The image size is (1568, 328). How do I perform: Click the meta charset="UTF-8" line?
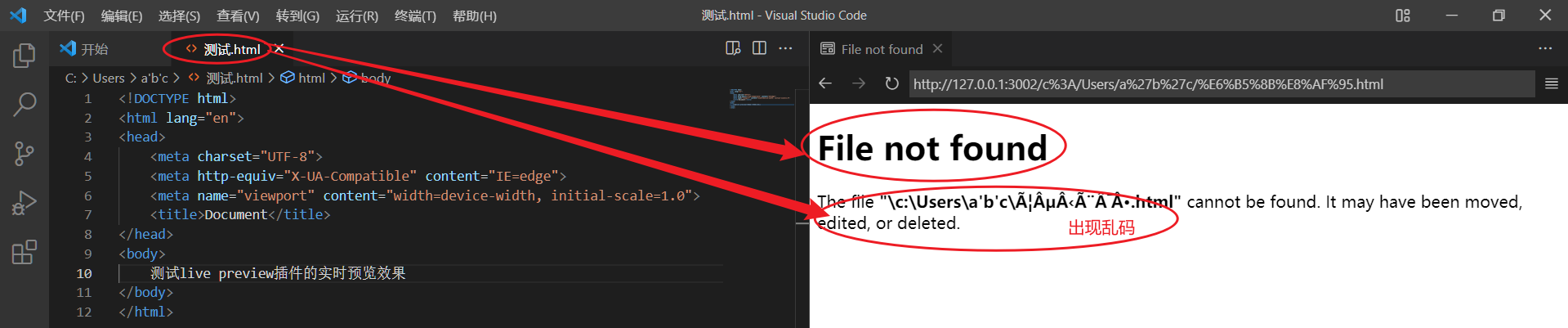[x=236, y=156]
